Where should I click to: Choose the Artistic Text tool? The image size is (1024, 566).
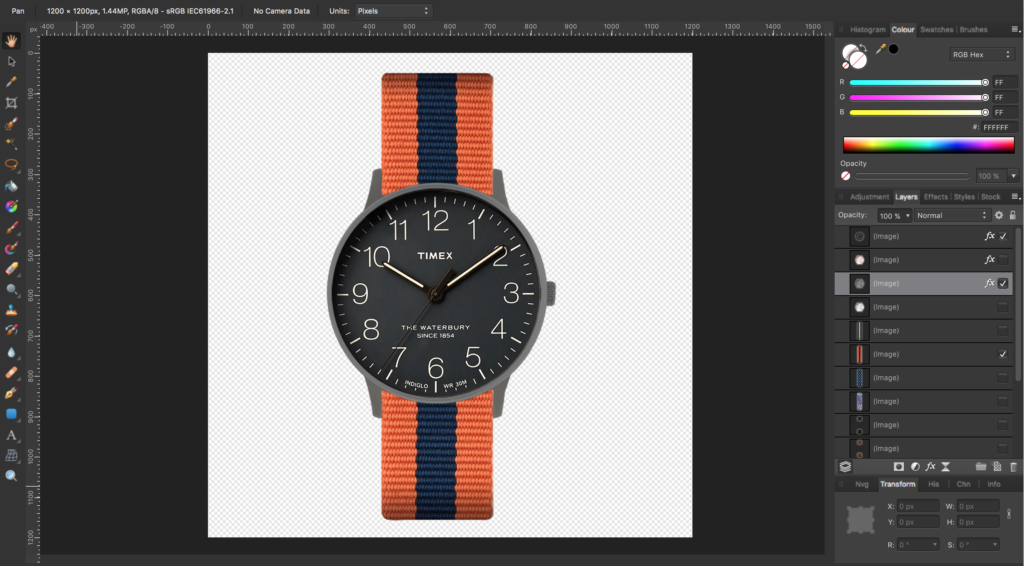(12, 435)
